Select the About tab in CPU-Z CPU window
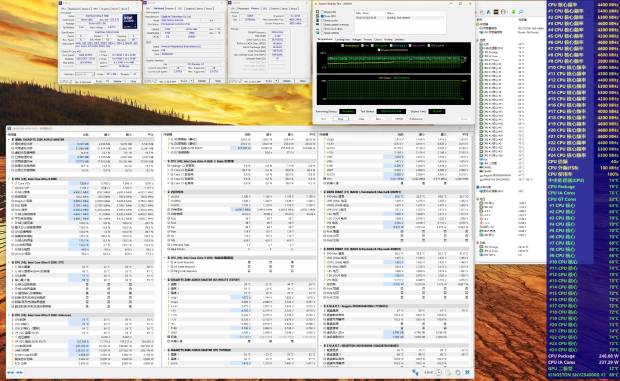 (x=124, y=9)
